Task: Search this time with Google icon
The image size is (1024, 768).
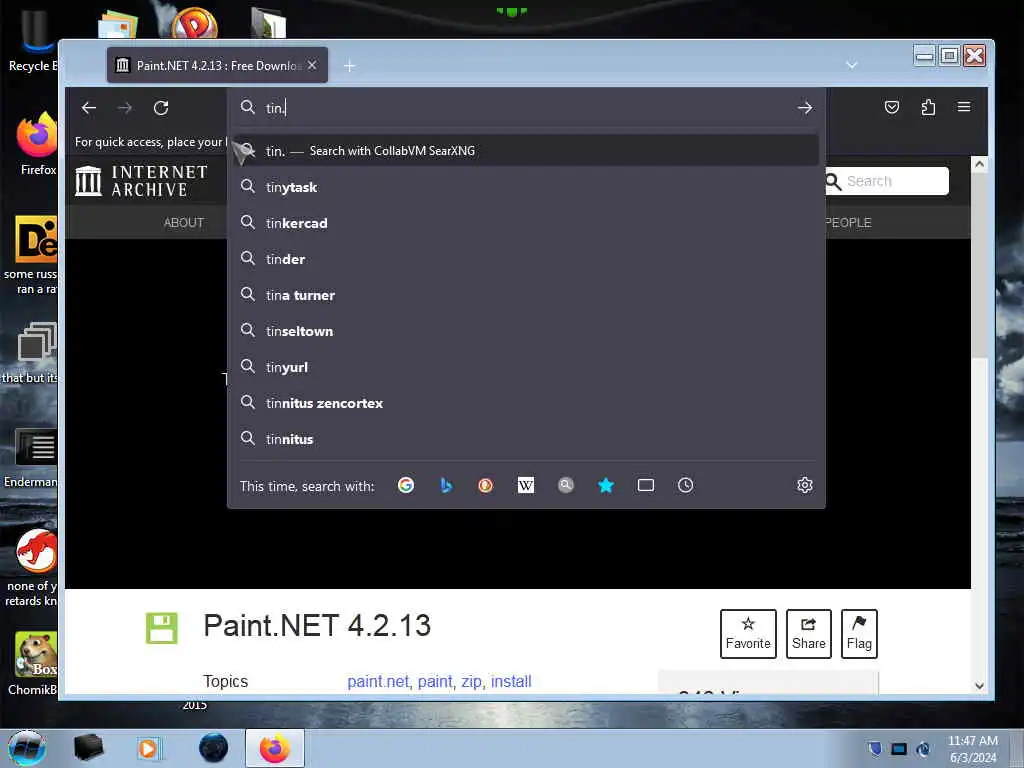Action: coord(406,485)
